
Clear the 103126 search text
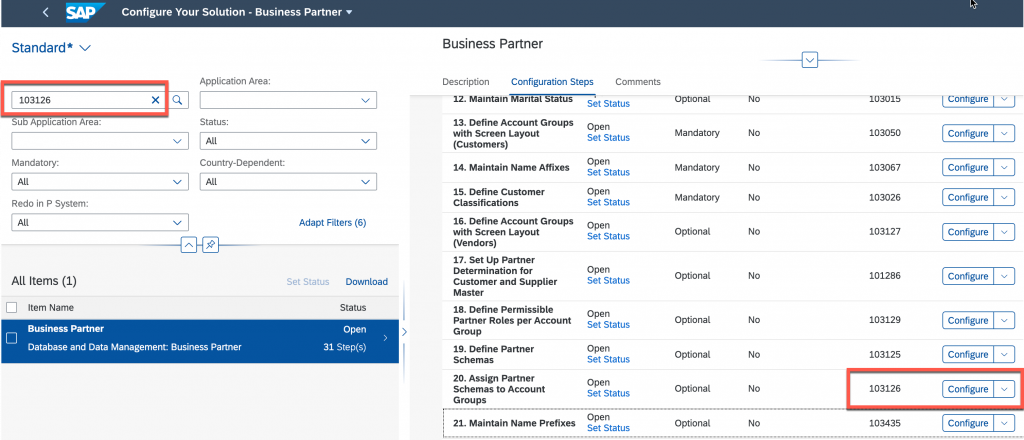click(155, 100)
